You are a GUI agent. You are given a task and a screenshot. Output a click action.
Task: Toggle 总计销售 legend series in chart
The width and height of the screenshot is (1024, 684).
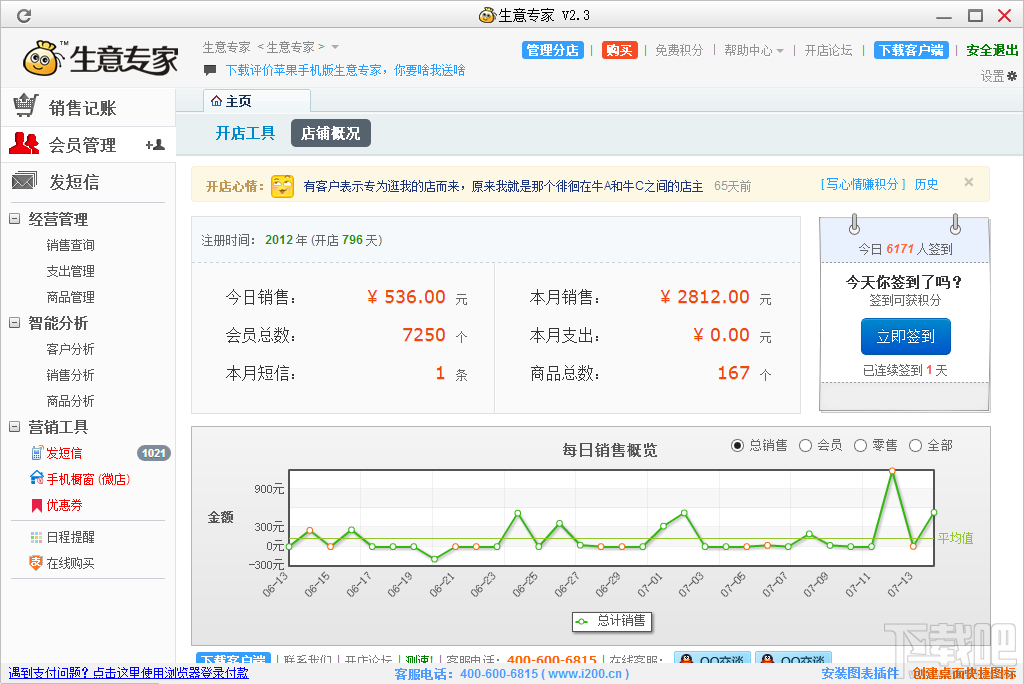pyautogui.click(x=613, y=621)
